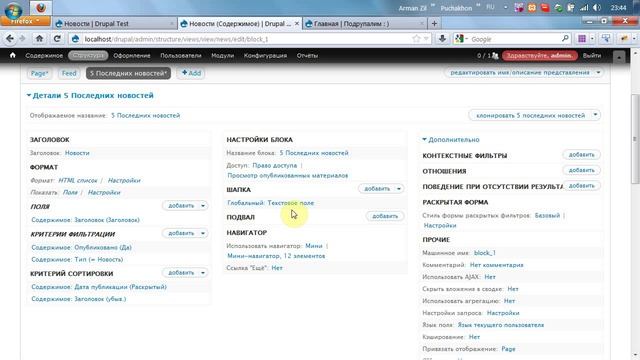
Task: Open Содержимое: Заголовок (убыв.) sort criterion
Action: 79,299
